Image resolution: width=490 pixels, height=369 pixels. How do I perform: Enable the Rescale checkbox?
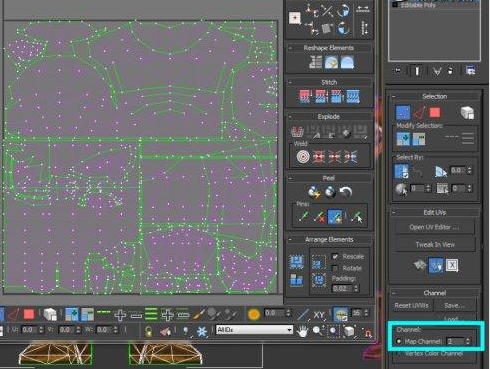[335, 256]
